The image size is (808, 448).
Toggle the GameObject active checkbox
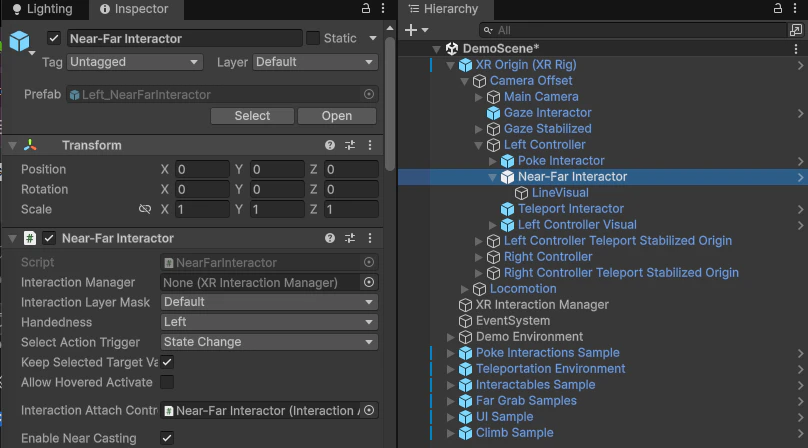(54, 38)
